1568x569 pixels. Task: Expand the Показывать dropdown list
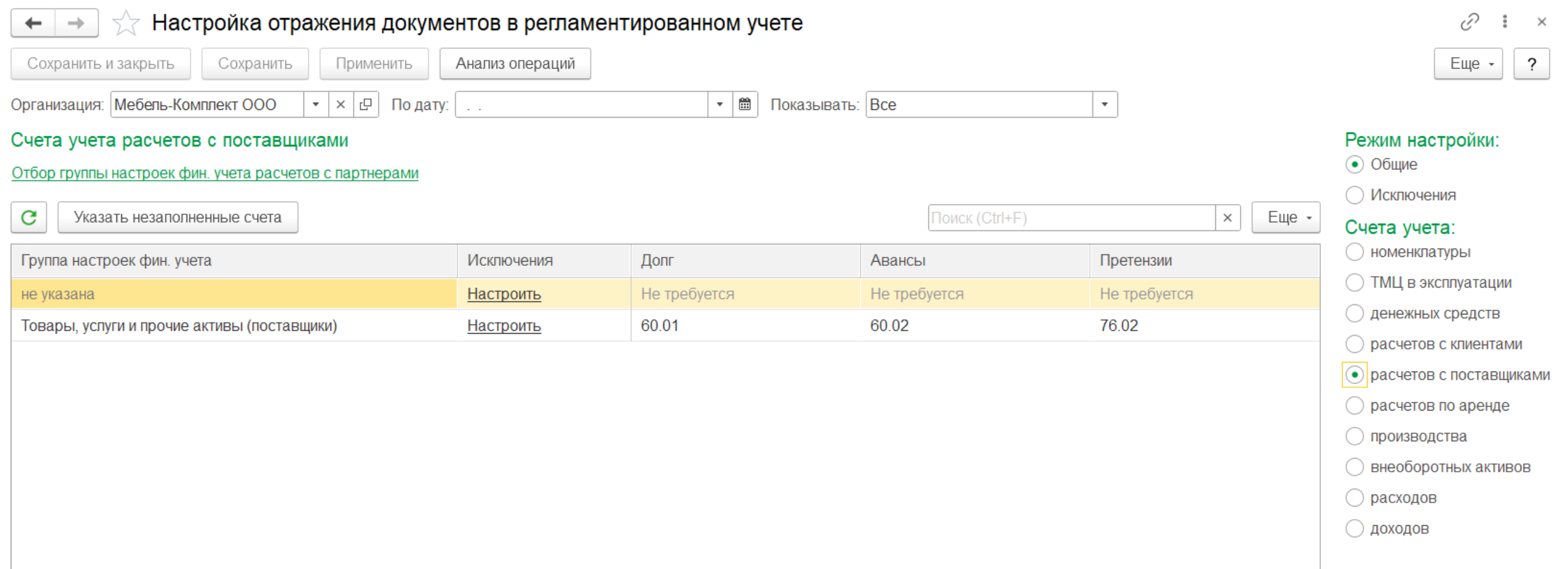tap(1104, 104)
